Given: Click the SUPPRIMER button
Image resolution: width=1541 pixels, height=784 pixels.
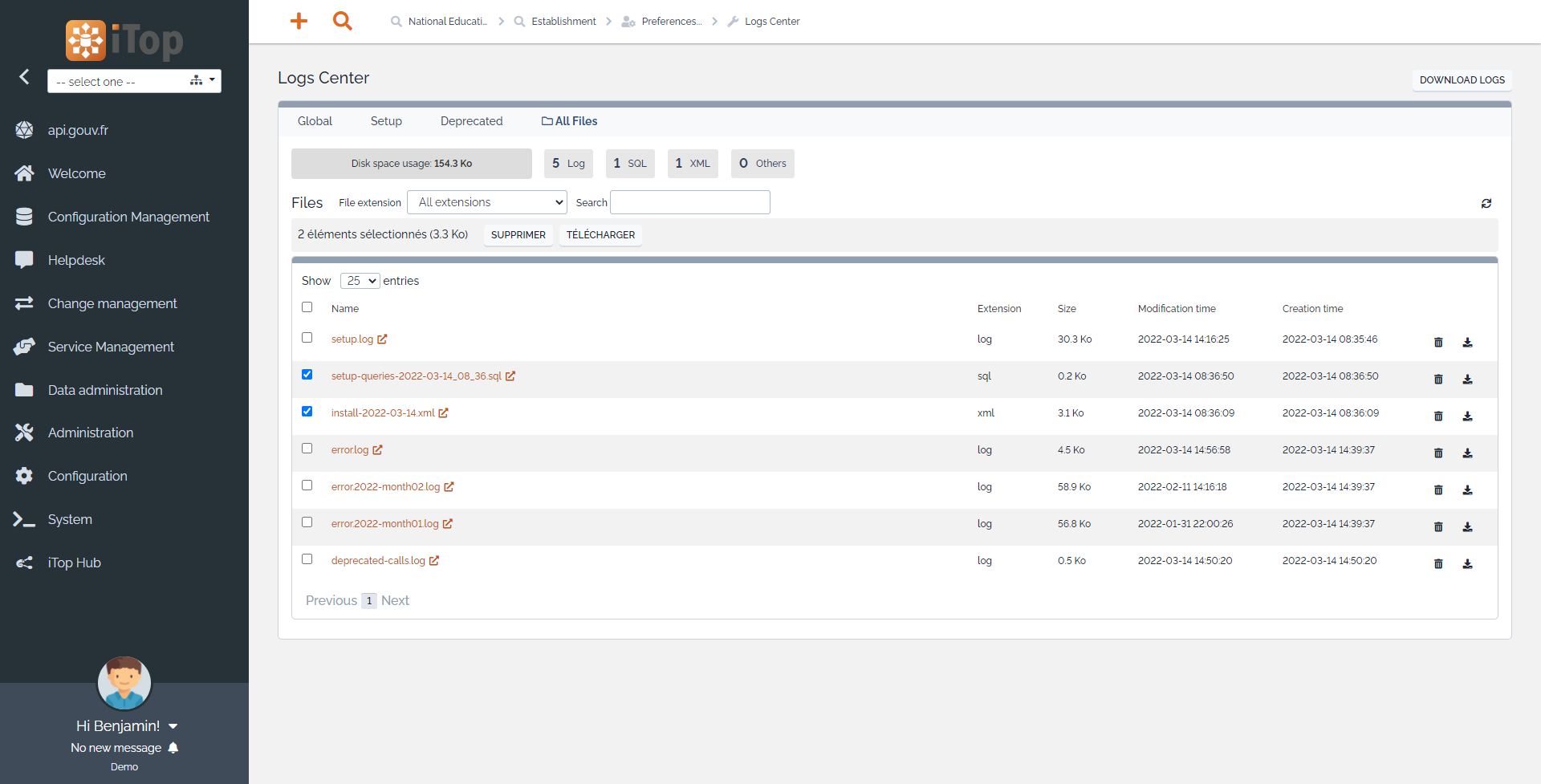Looking at the screenshot, I should point(518,235).
